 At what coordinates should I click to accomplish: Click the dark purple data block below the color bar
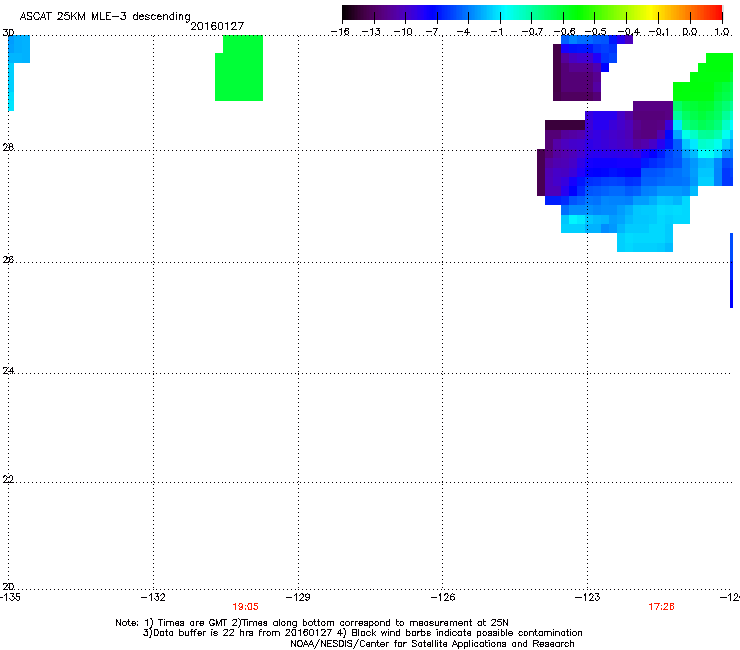coord(577,78)
